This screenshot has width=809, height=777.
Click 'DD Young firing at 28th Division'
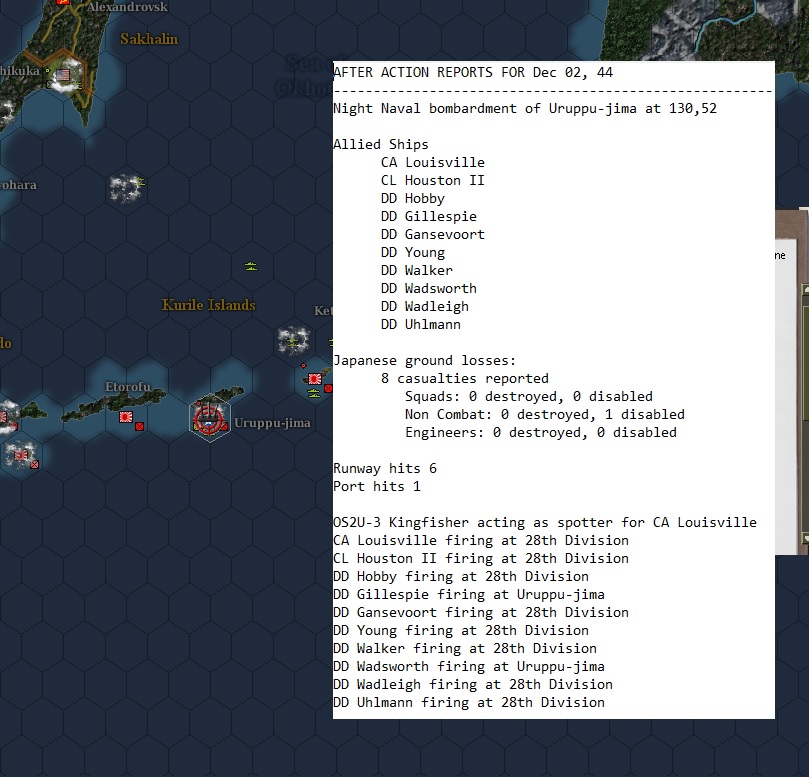(461, 631)
